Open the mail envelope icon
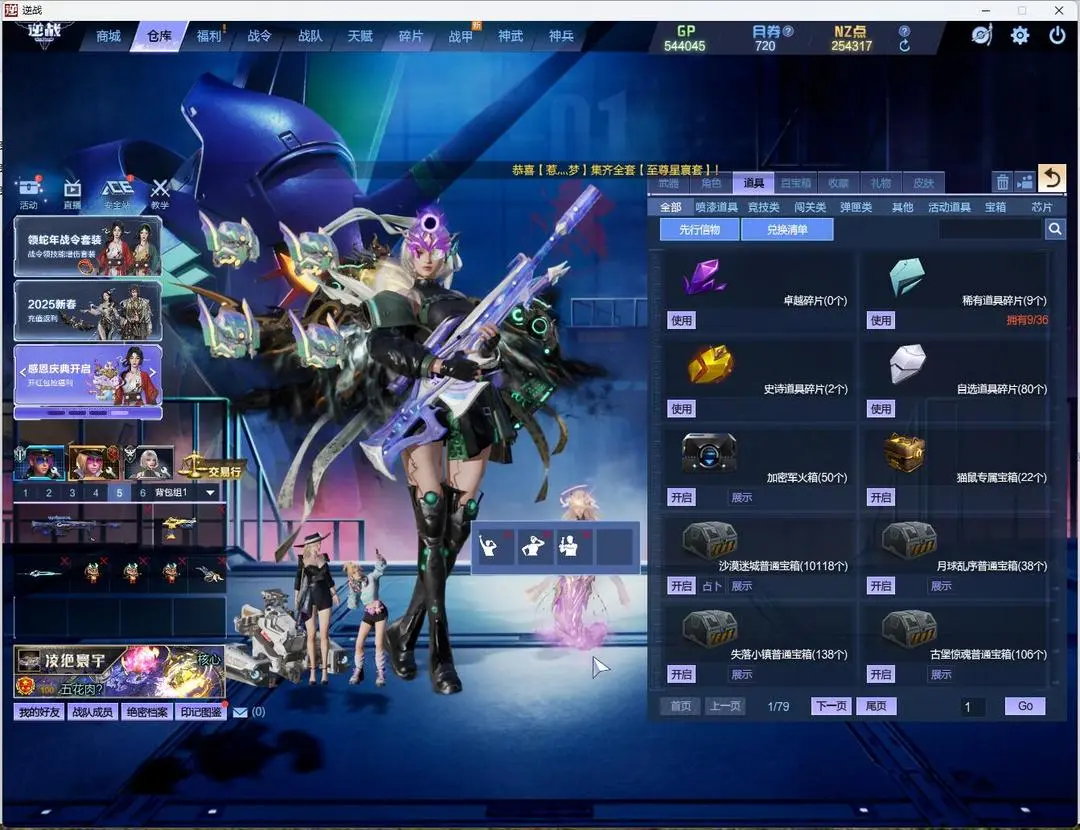The width and height of the screenshot is (1080, 830). pos(240,712)
